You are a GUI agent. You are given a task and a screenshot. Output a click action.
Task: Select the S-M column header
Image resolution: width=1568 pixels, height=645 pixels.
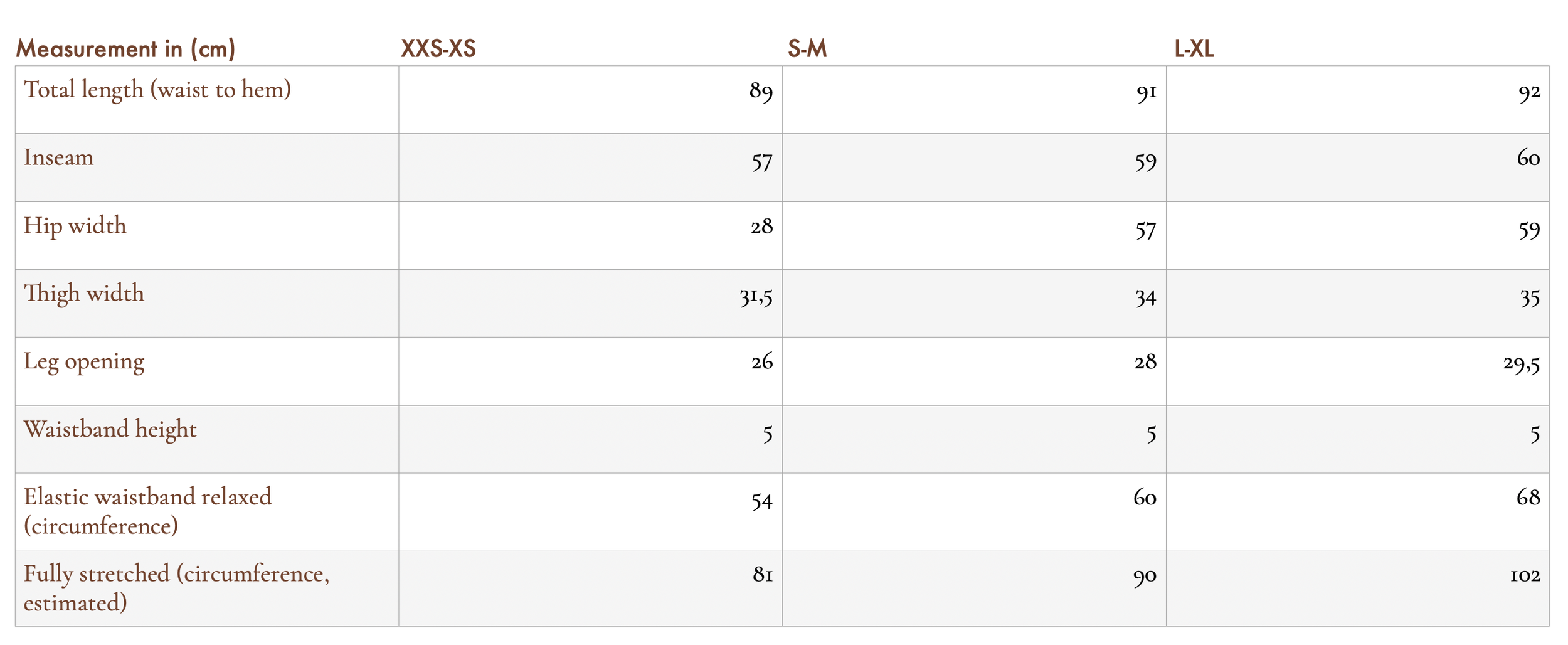(807, 49)
